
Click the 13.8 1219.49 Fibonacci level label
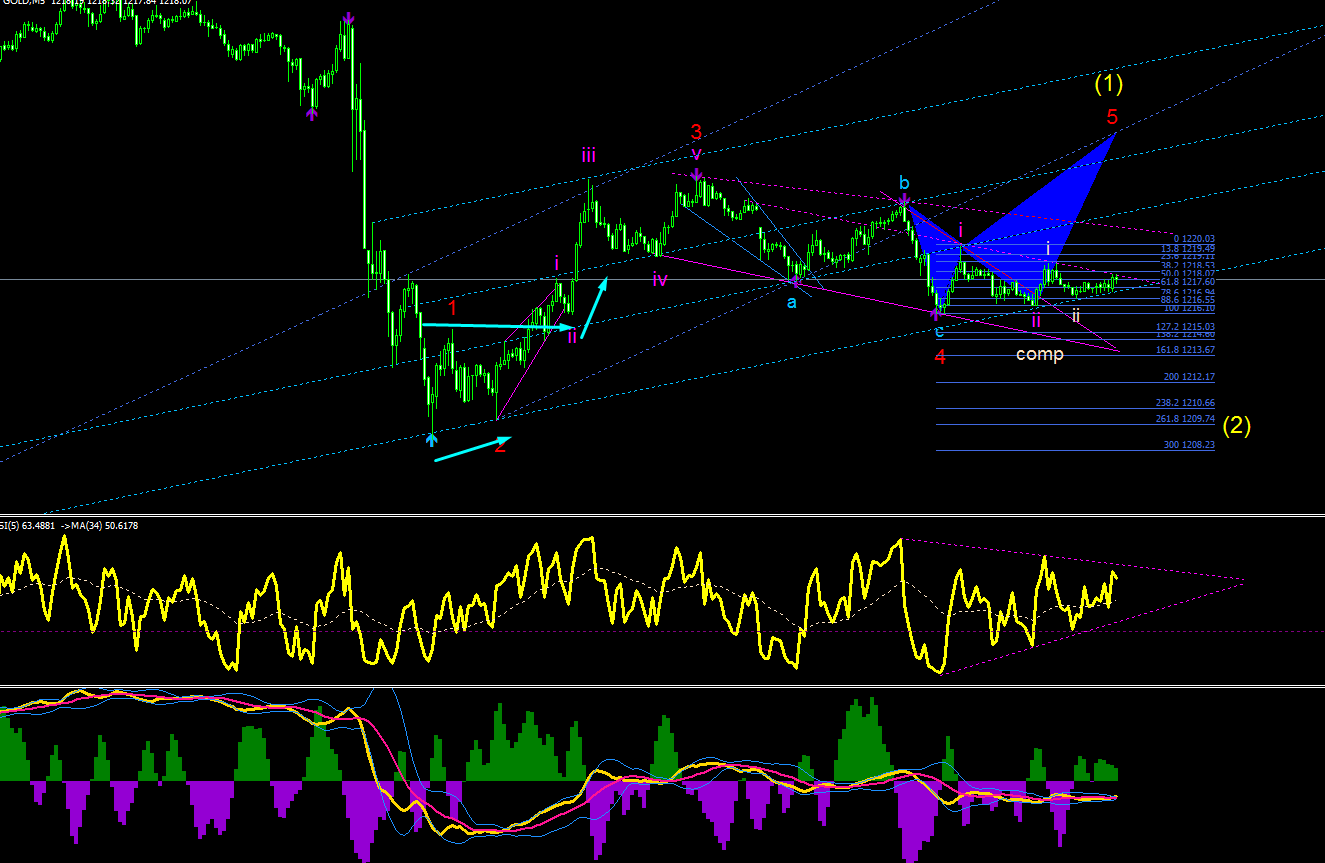click(1188, 249)
